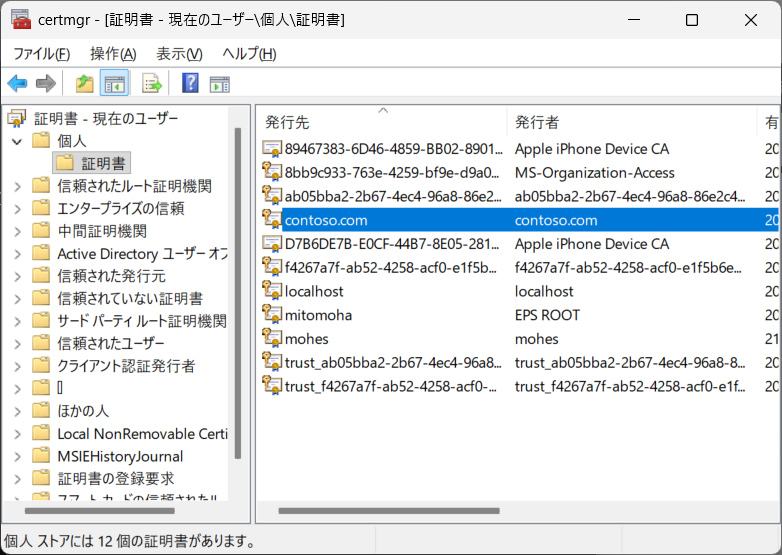Click the certificate icon of contoso.com row

pyautogui.click(x=272, y=219)
